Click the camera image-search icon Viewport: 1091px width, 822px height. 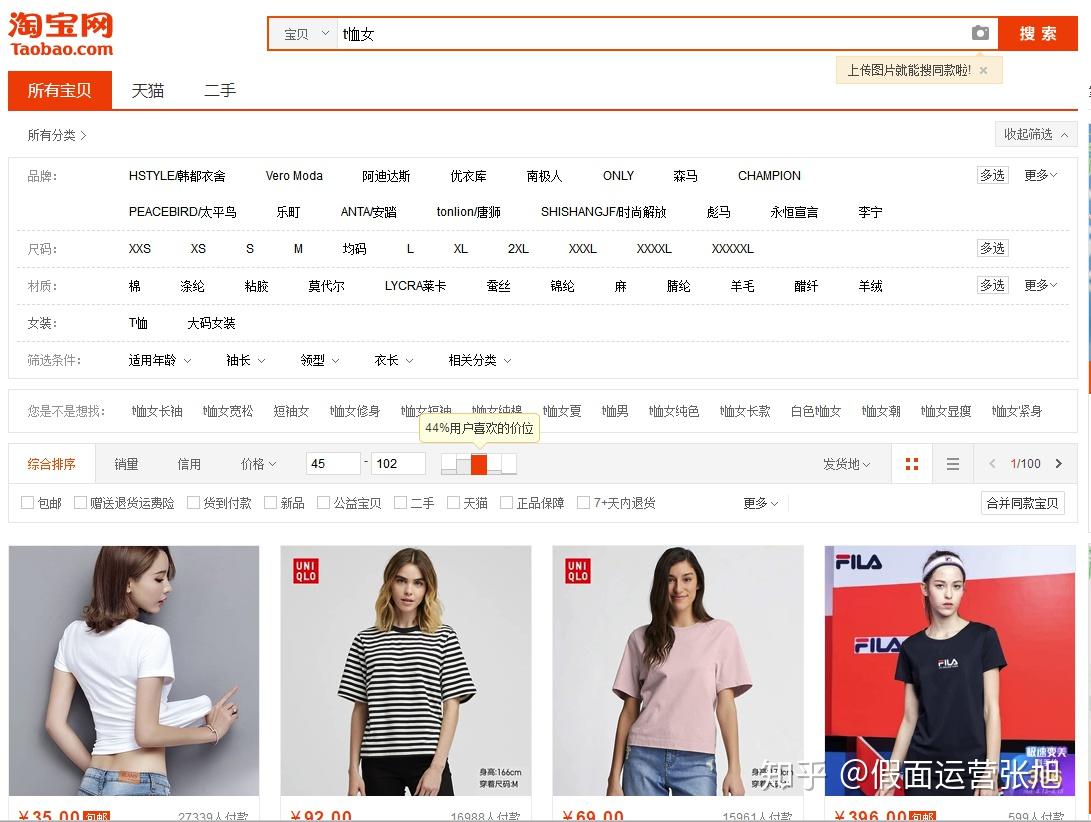point(980,33)
